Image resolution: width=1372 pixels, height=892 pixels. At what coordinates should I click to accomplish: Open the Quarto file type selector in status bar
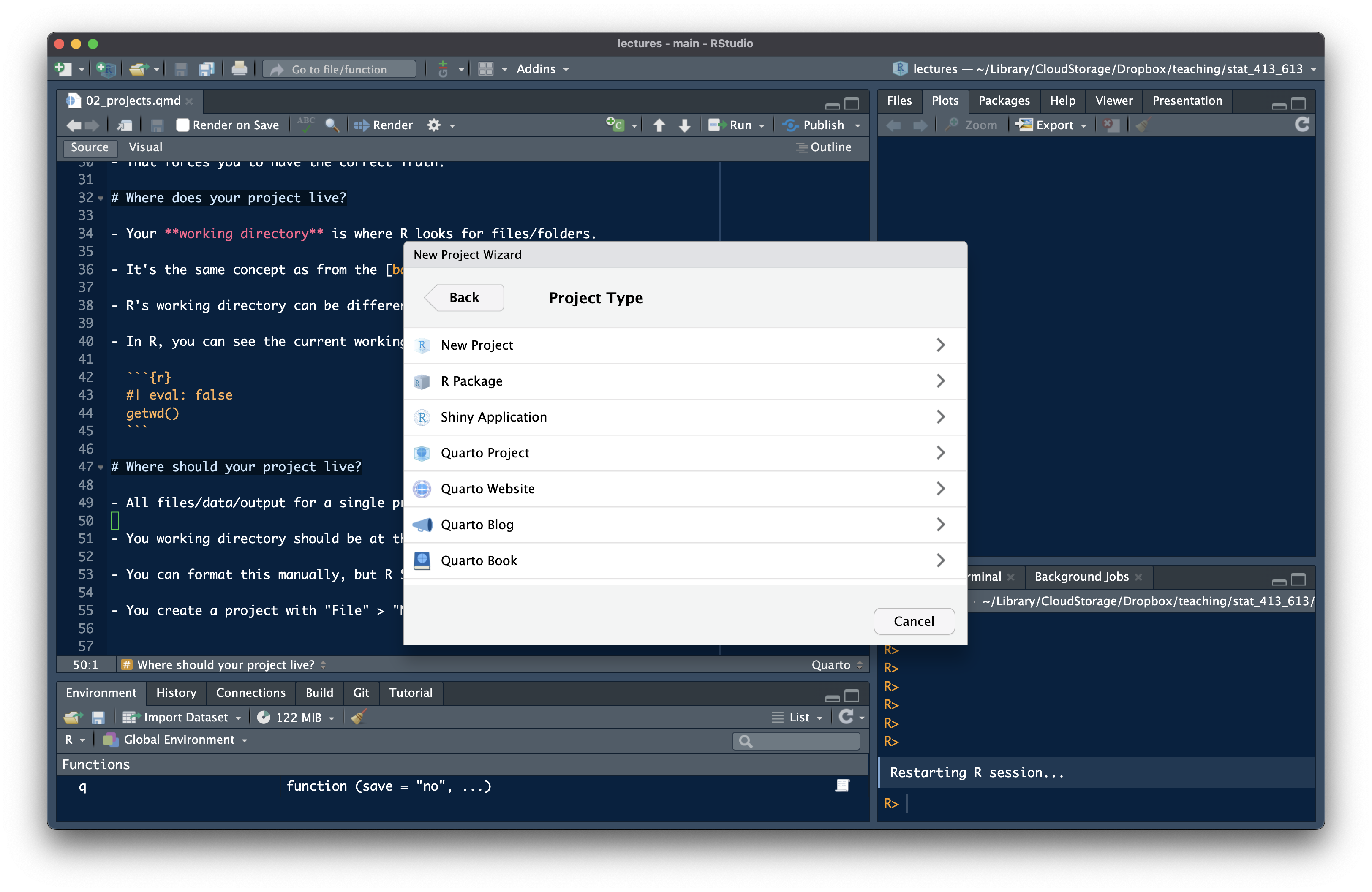(836, 665)
